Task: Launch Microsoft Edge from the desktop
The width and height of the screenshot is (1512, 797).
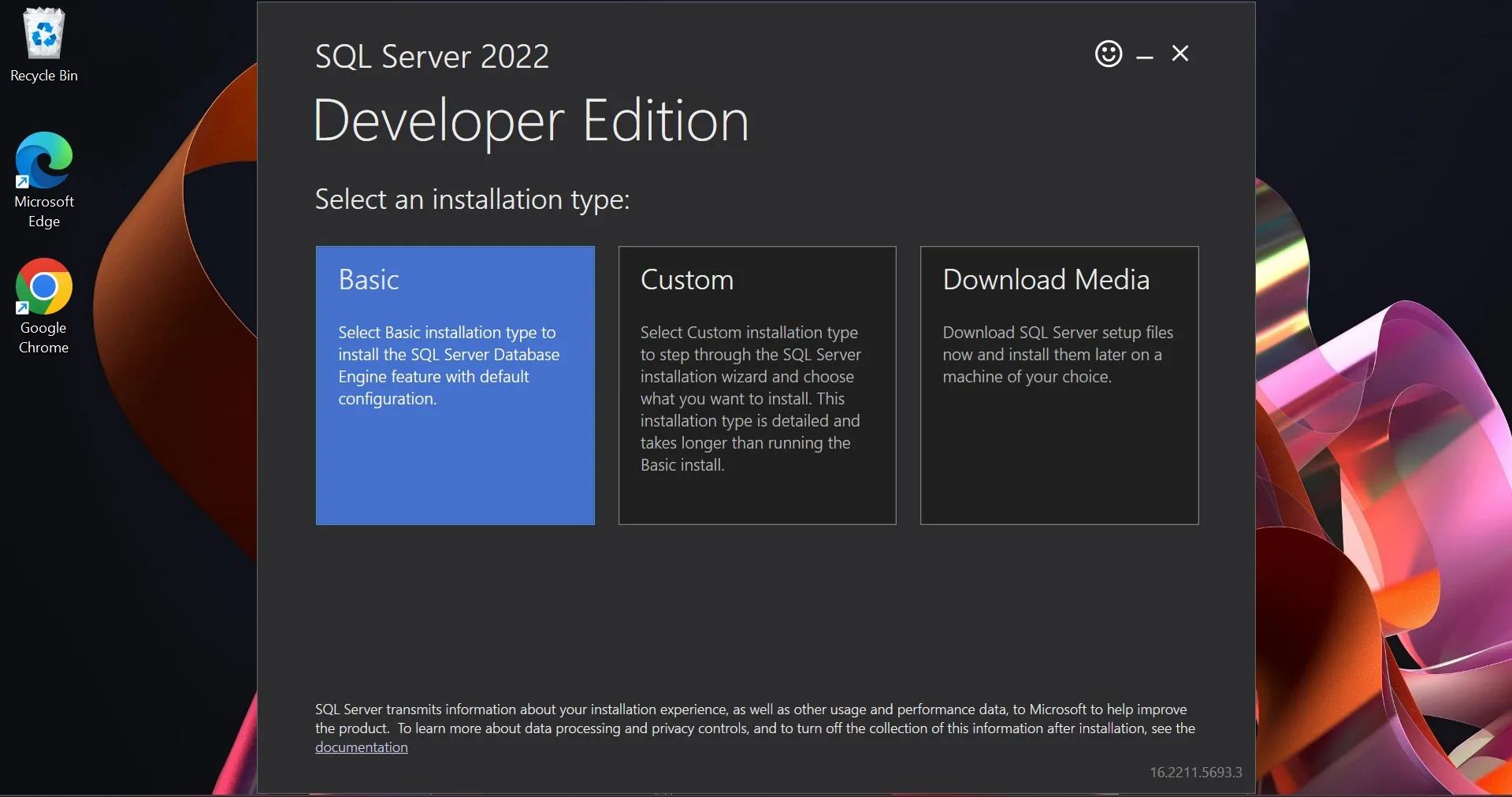Action: tap(44, 181)
